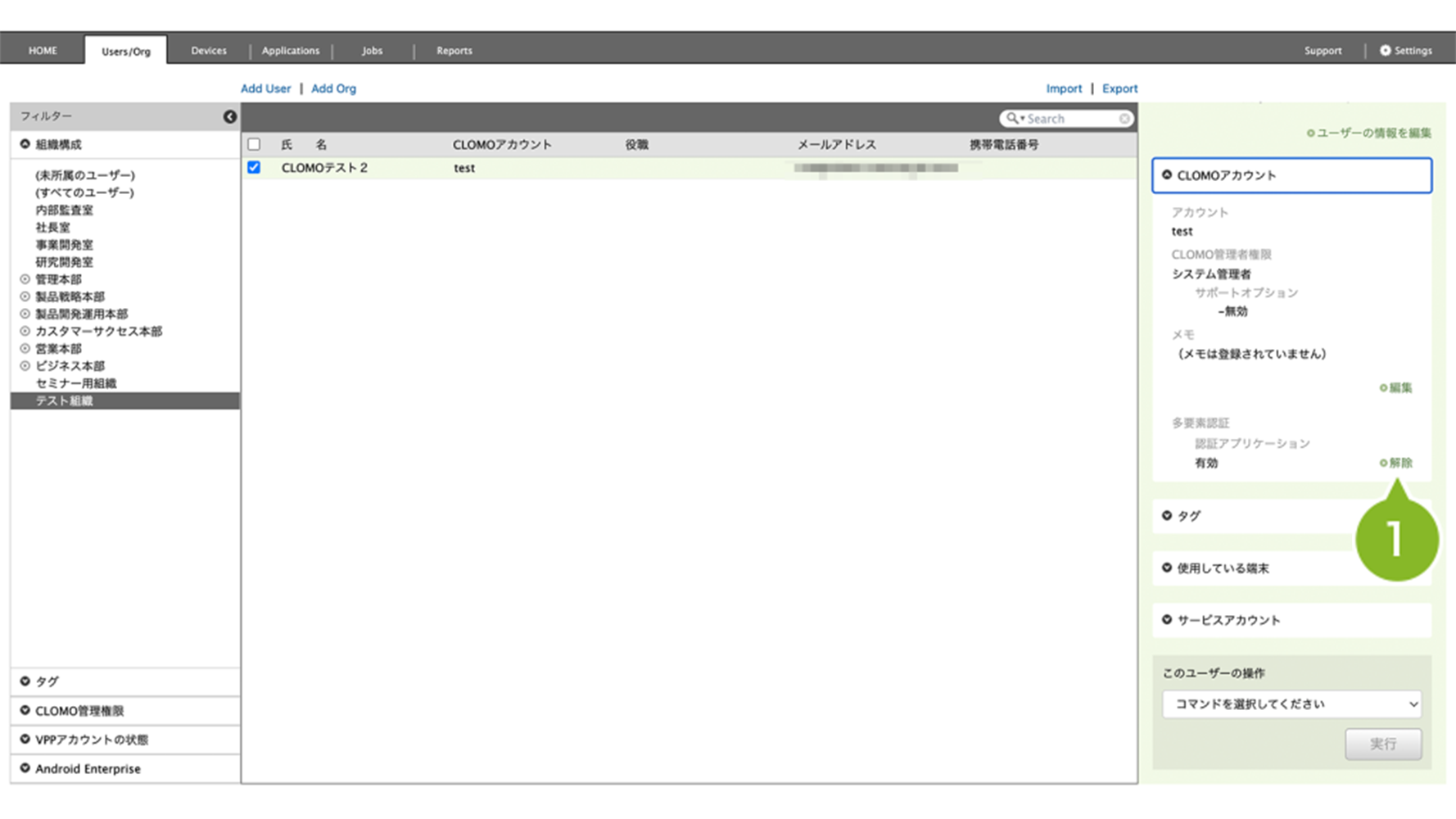1456x819 pixels.
Task: Click 解除 to remove multi-factor authentication
Action: point(1396,463)
